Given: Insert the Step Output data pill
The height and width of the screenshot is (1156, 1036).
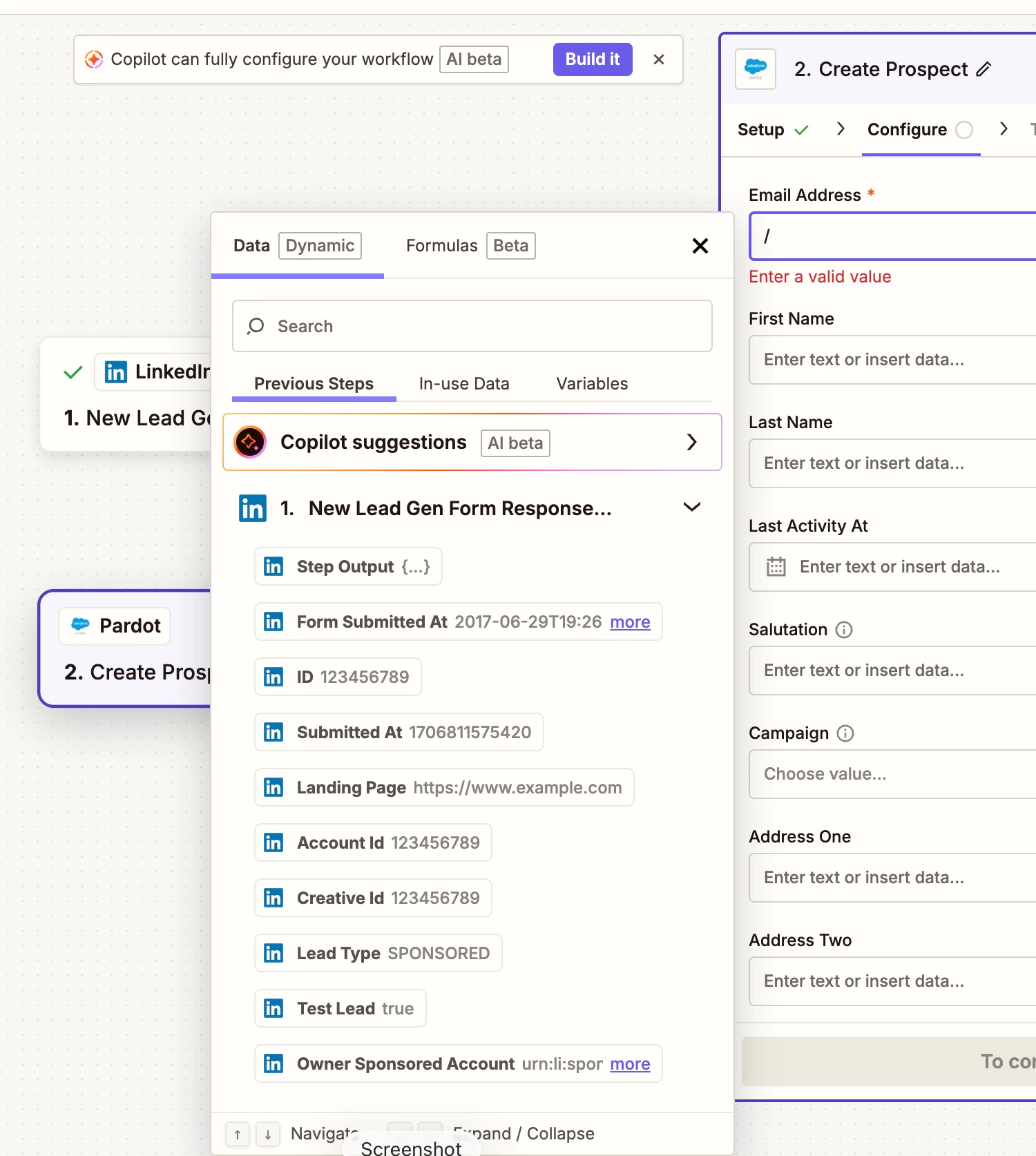Looking at the screenshot, I should tap(348, 566).
